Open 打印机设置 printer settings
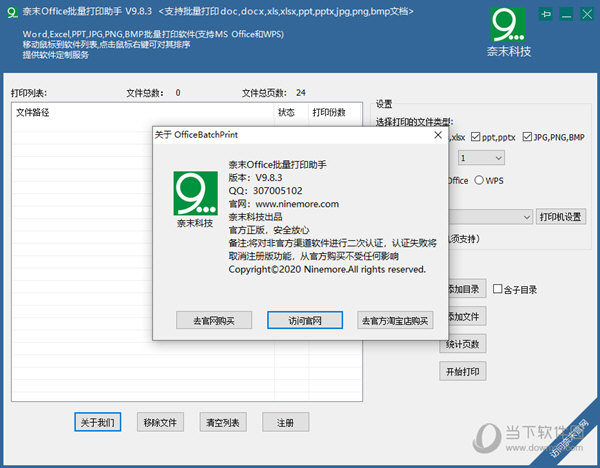Screen dimensions: 600x468 (560, 217)
